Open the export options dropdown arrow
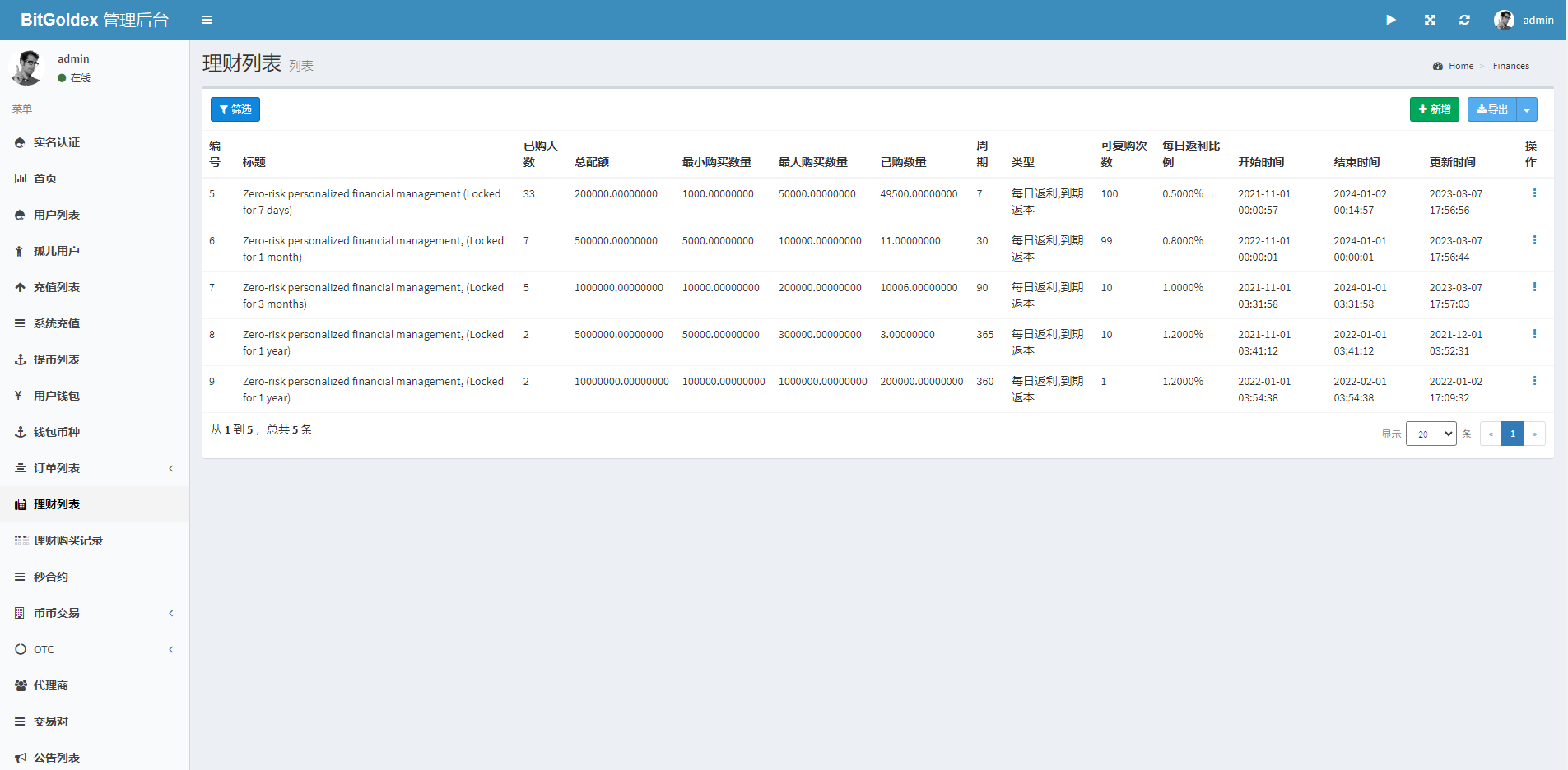This screenshot has width=1568, height=770. (1527, 109)
